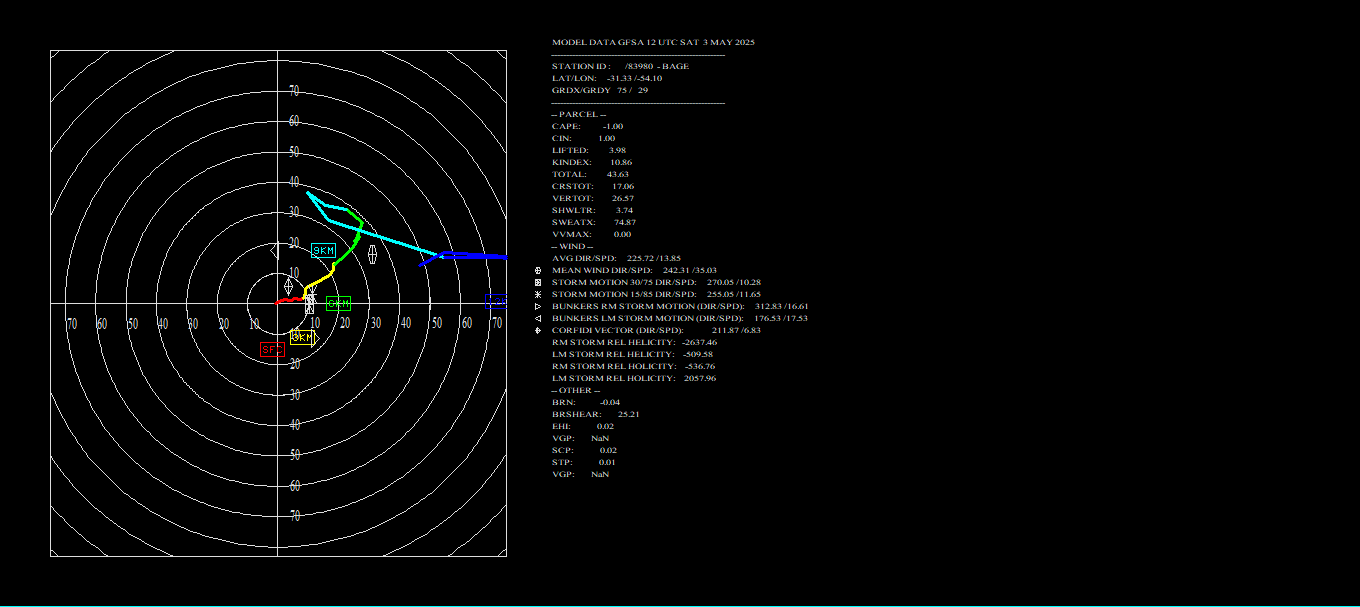
Task: Click the mean wind legend symbol
Action: click(x=539, y=270)
